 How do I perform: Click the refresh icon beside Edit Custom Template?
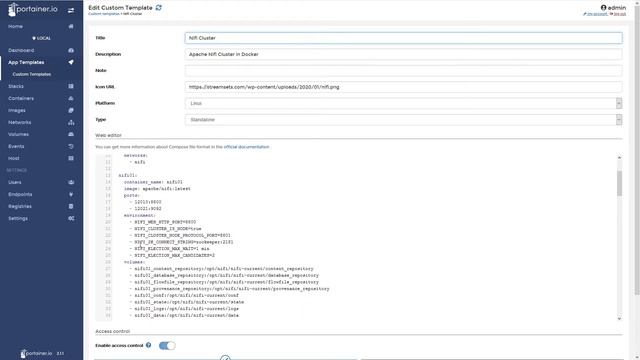pos(158,7)
